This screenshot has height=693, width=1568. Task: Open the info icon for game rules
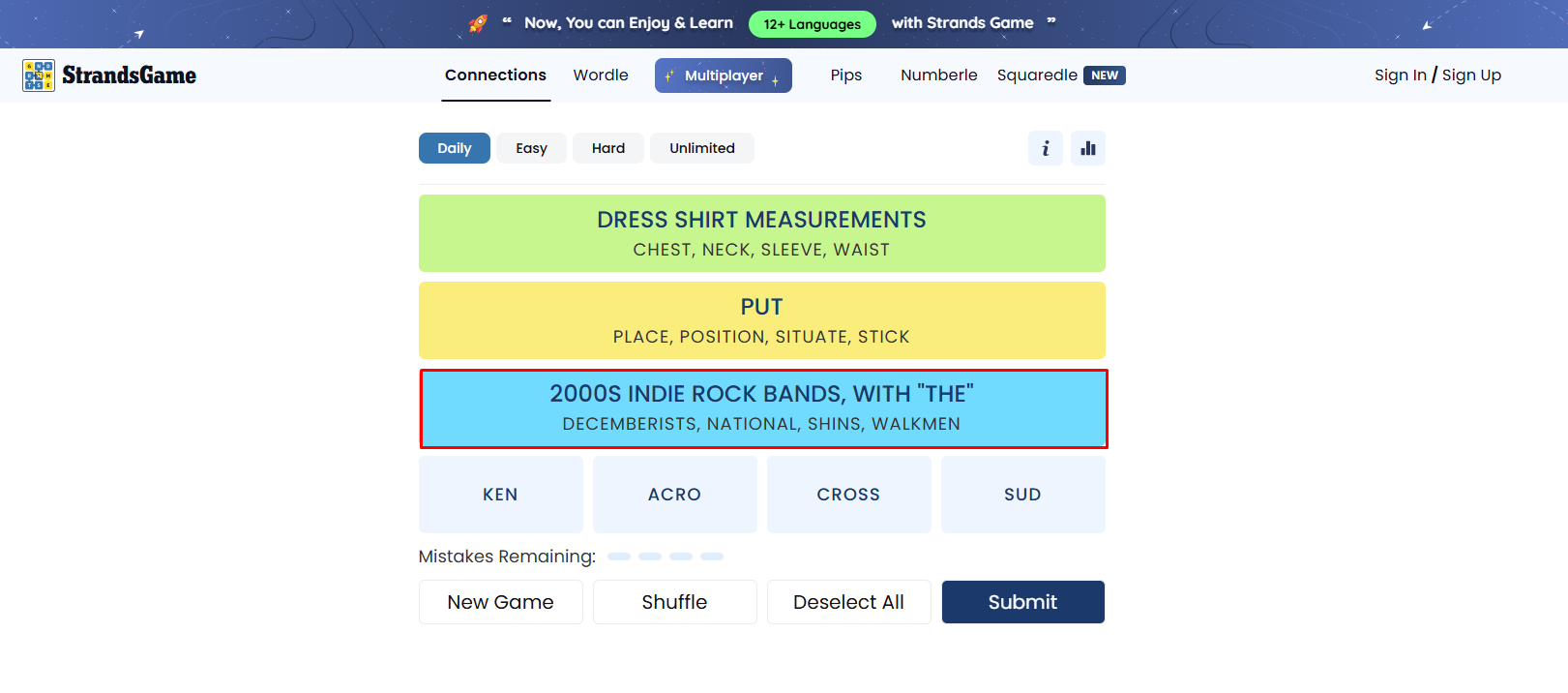pos(1046,148)
